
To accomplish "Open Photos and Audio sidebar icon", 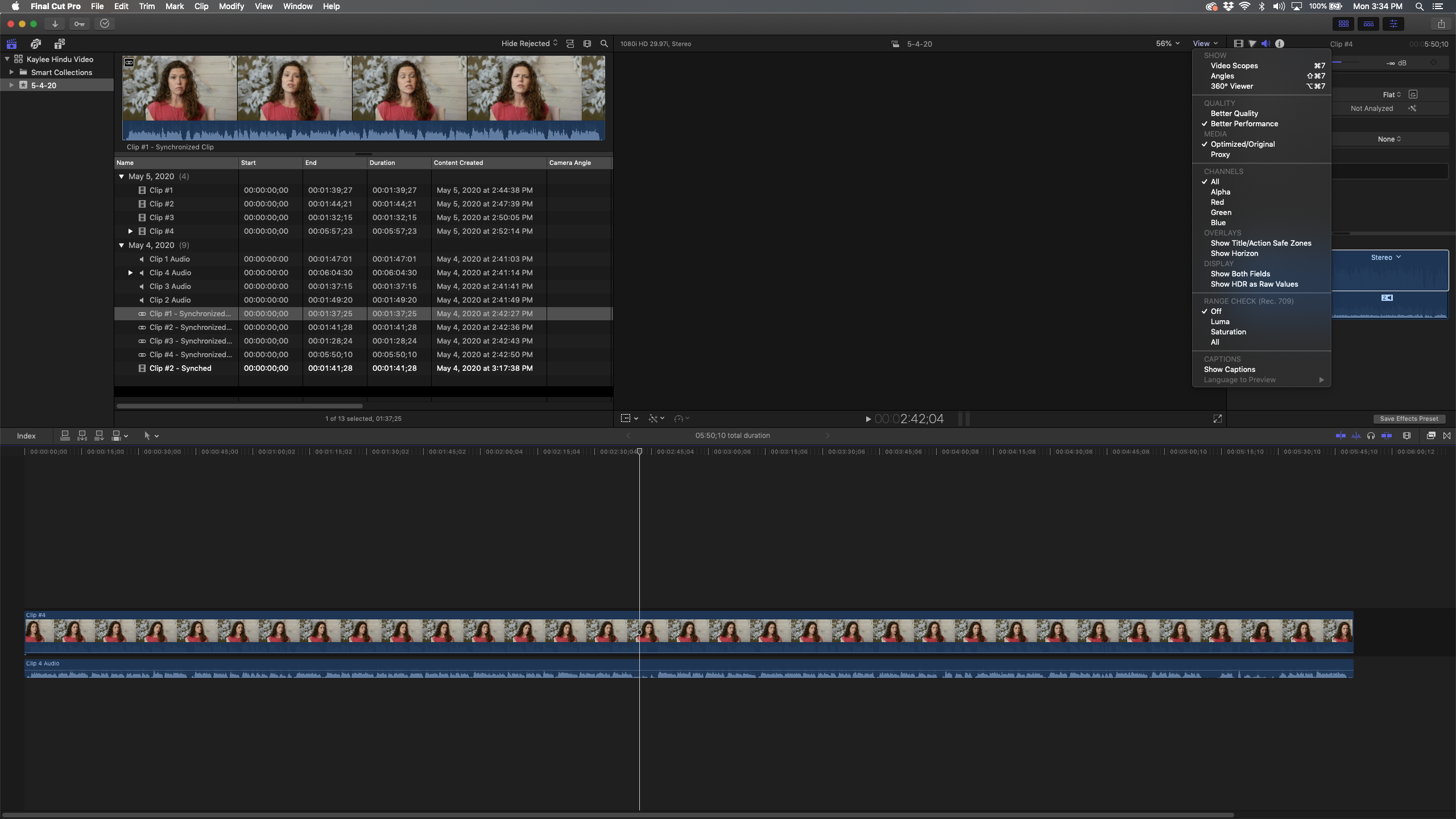I will (x=36, y=44).
